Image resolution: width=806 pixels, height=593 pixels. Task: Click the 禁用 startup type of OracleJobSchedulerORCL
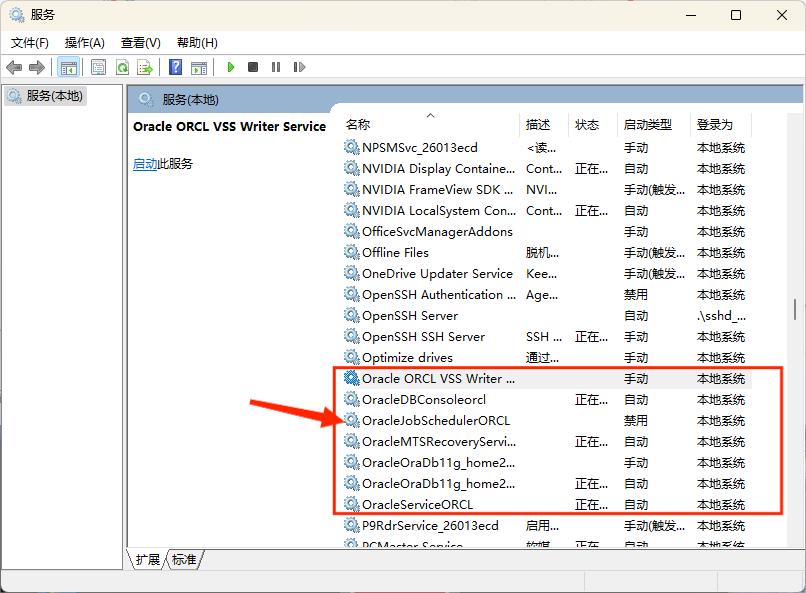(x=636, y=421)
